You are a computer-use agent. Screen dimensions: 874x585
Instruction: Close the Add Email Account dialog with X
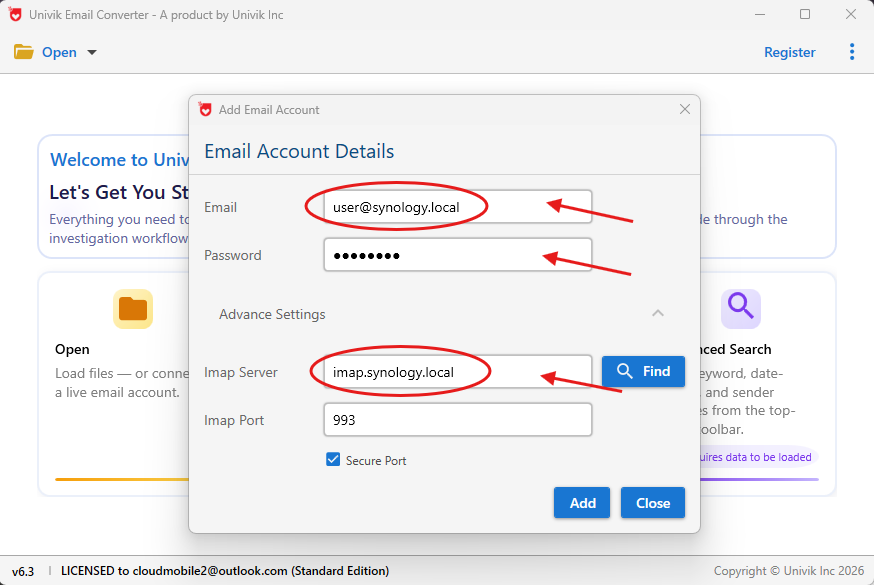pyautogui.click(x=684, y=109)
